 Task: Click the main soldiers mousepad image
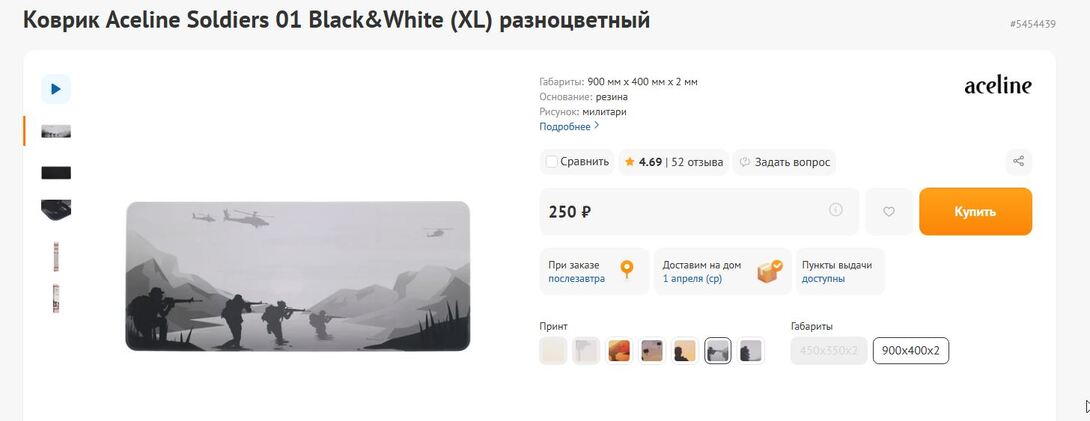click(298, 276)
